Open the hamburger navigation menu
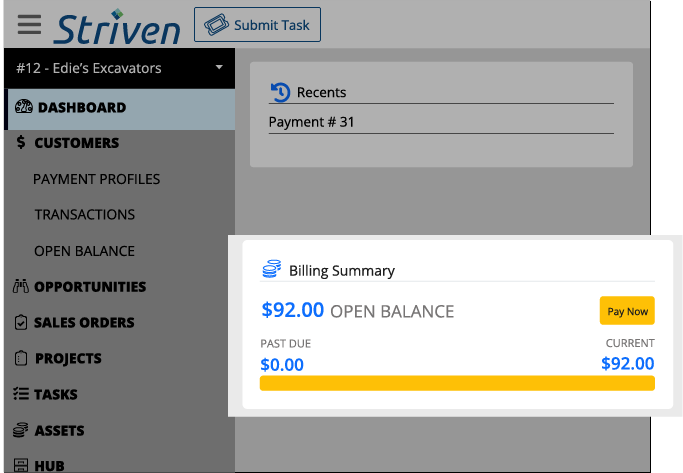This screenshot has width=683, height=473. click(x=29, y=24)
